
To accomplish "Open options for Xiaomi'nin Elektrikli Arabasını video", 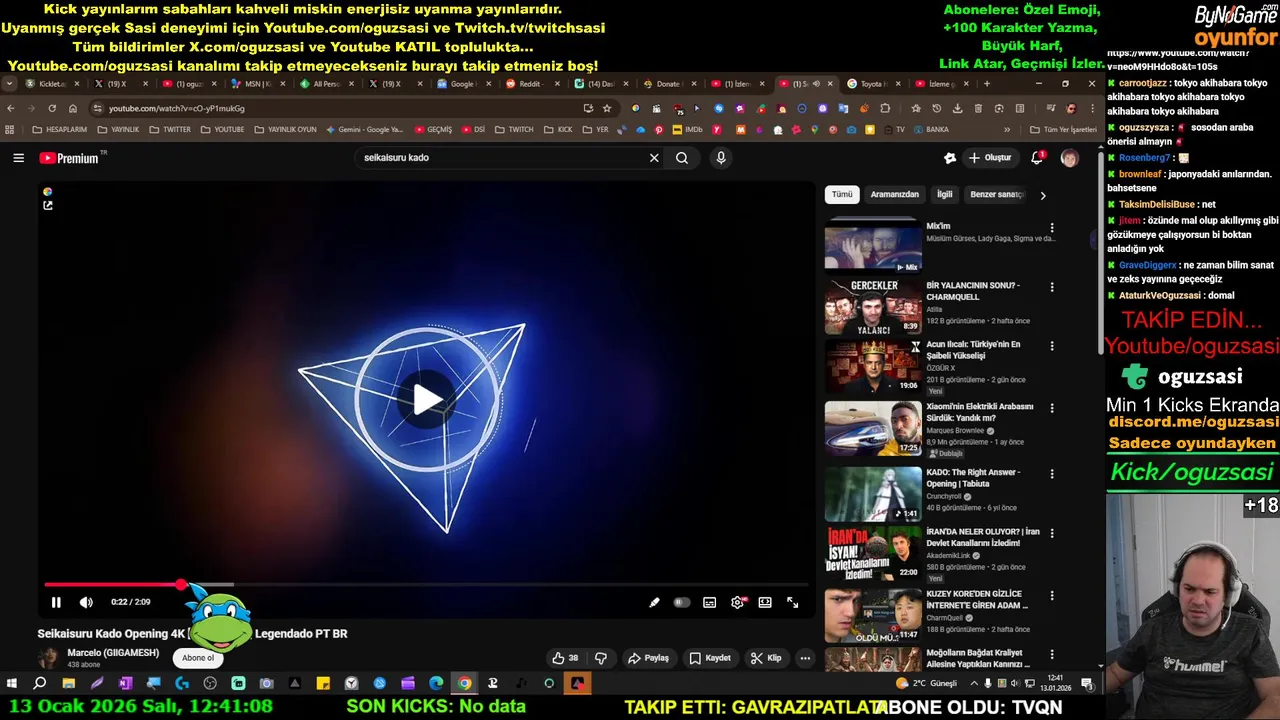I will [x=1051, y=409].
